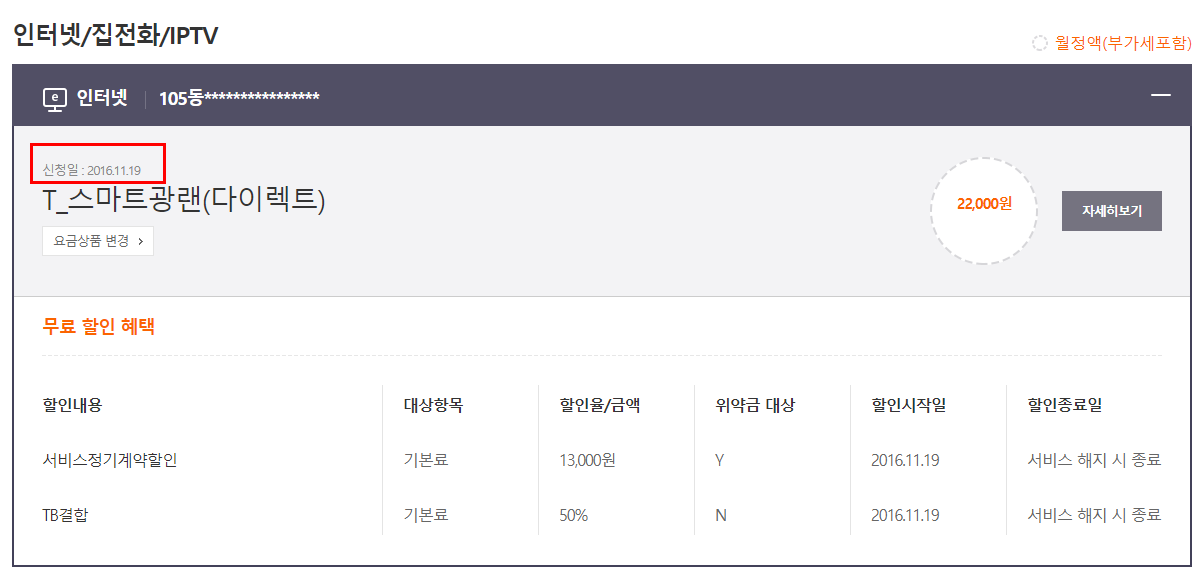Viewport: 1198px width, 573px height.
Task: Click the 할인내용 column header
Action: pos(72,405)
